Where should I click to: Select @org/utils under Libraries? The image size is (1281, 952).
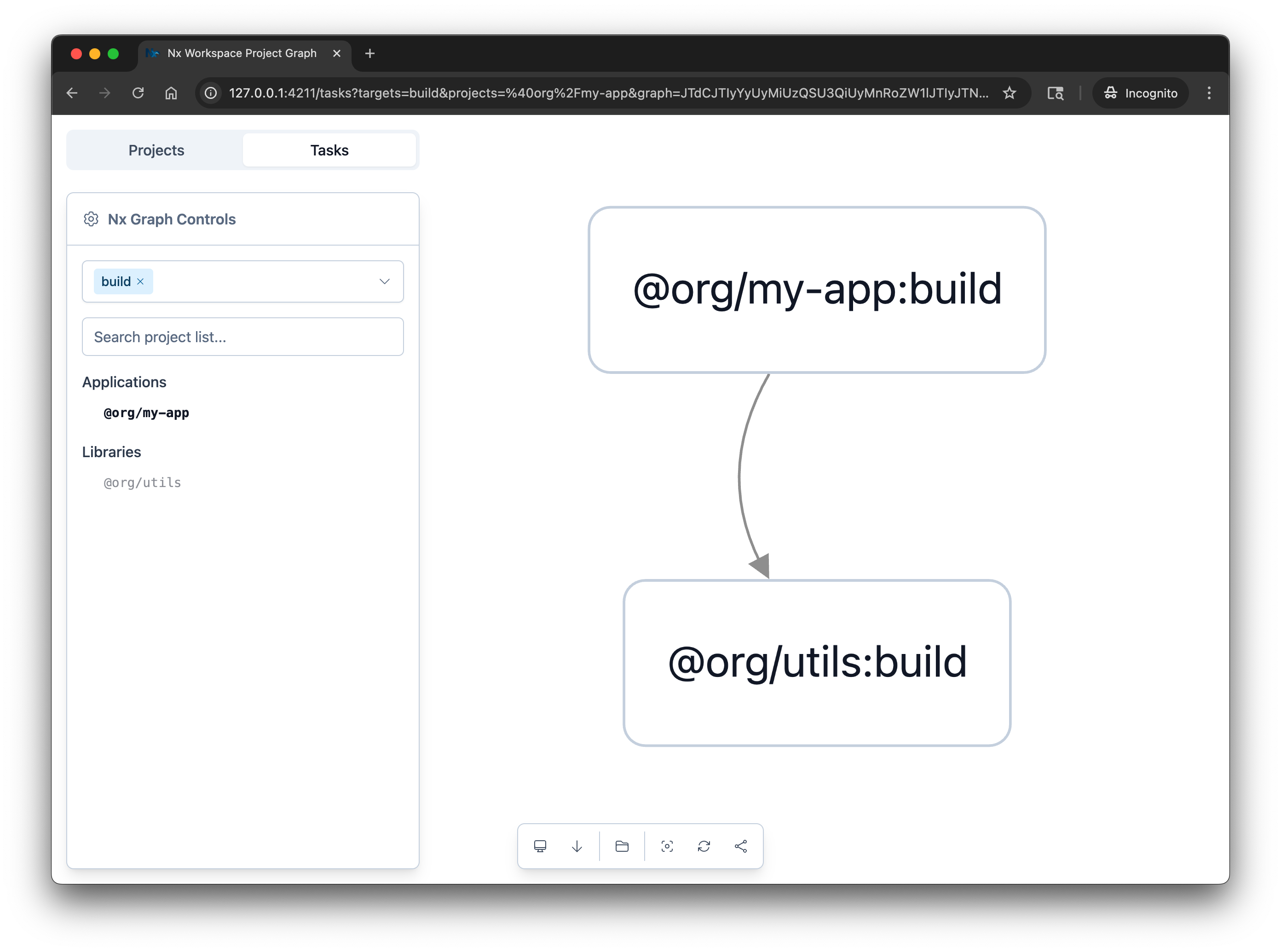pyautogui.click(x=141, y=482)
